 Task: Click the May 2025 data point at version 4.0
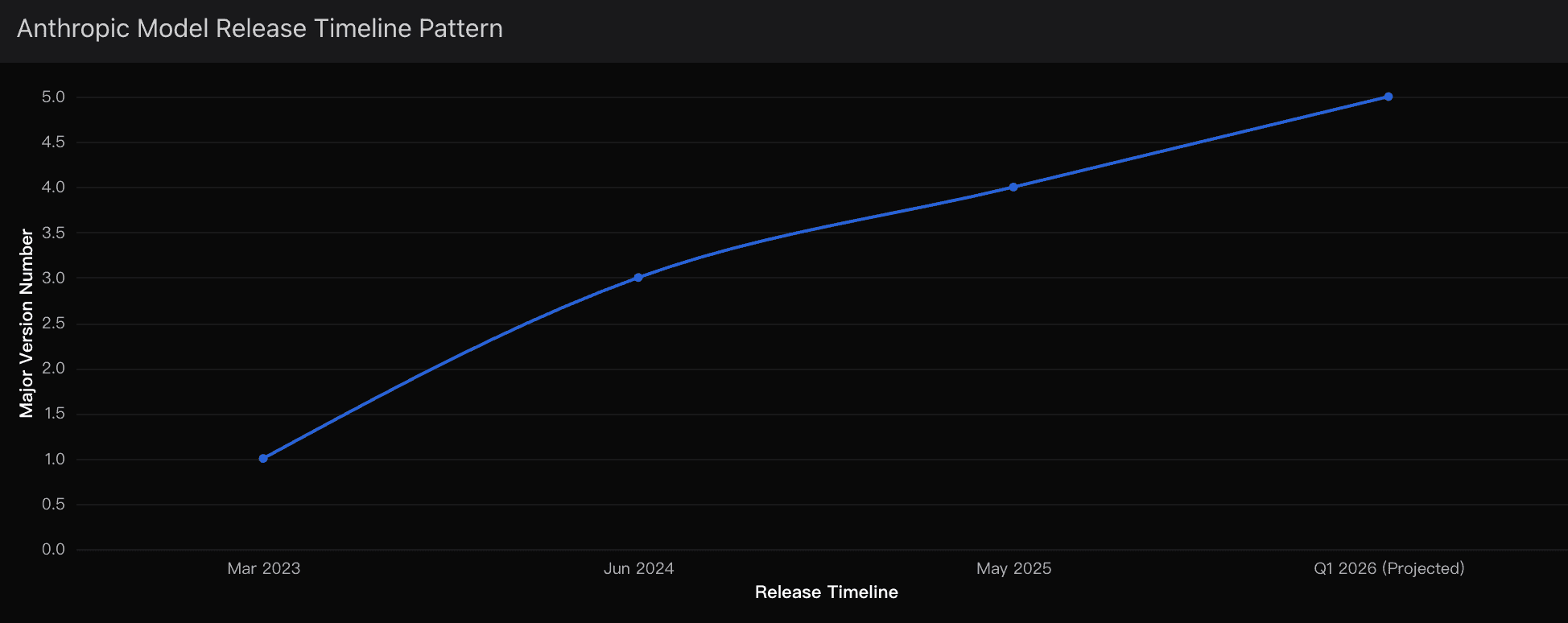(x=1013, y=188)
